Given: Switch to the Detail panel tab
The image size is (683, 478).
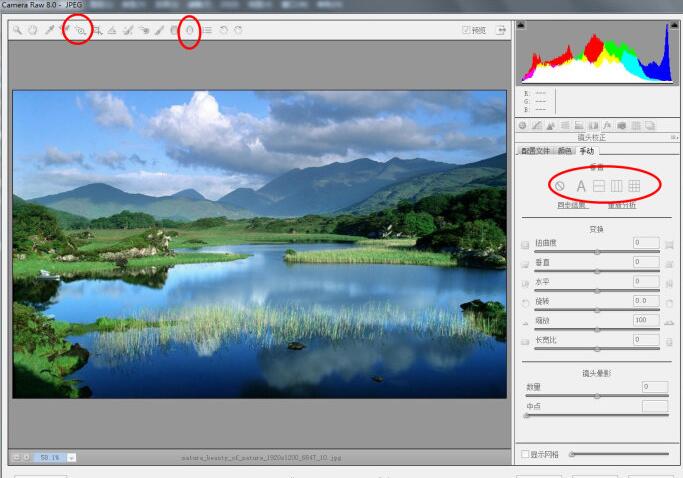Looking at the screenshot, I should point(551,125).
